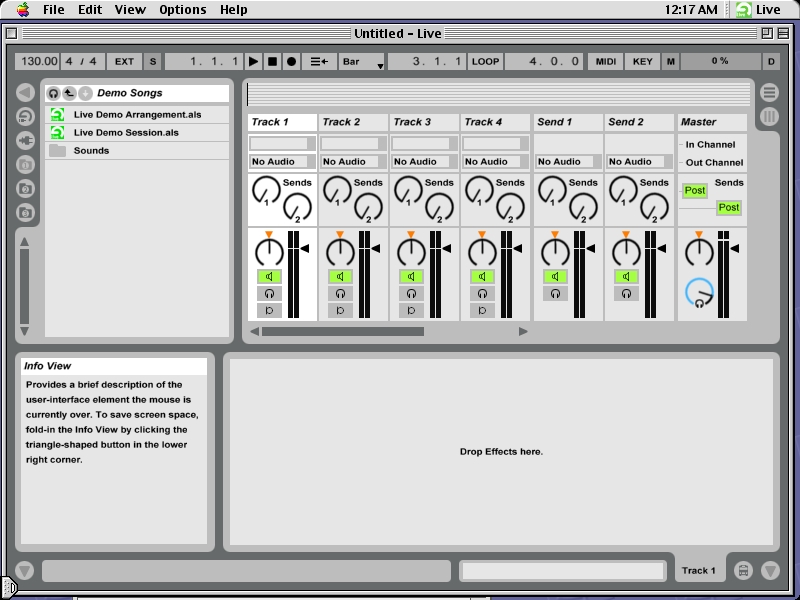Click the Sounds folder icon
Screen dimensions: 800x600
pyautogui.click(x=57, y=151)
